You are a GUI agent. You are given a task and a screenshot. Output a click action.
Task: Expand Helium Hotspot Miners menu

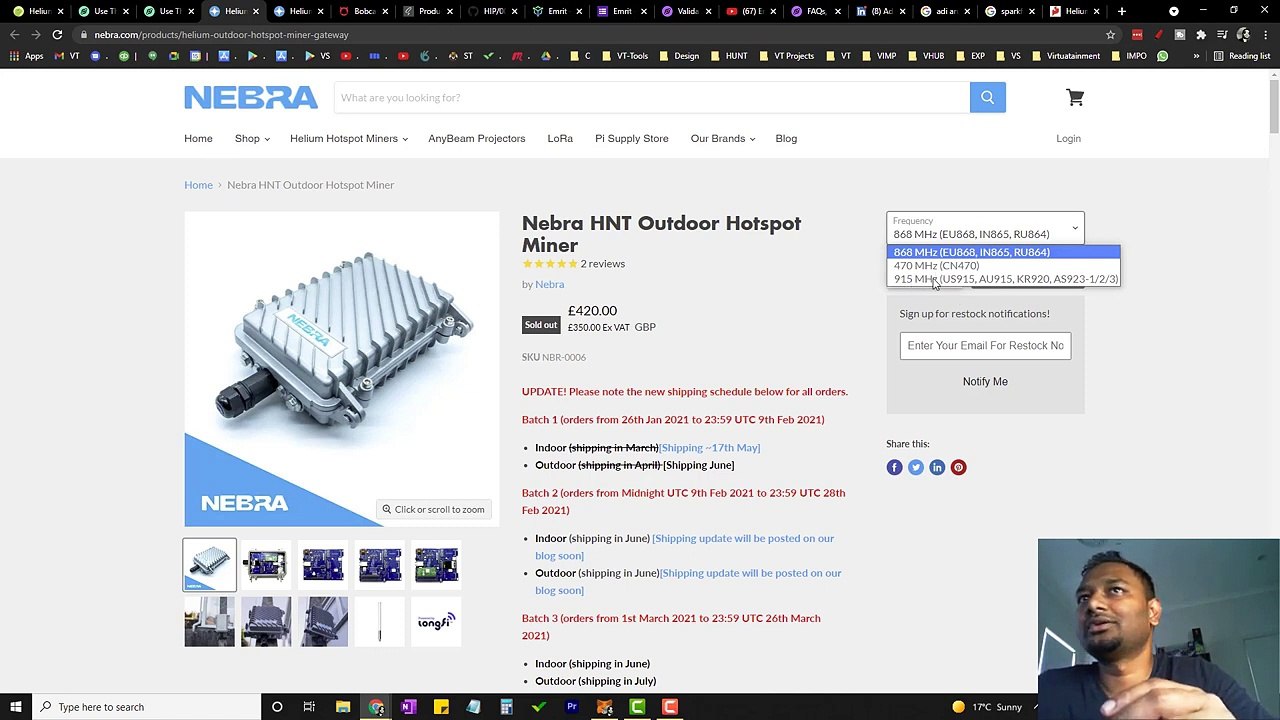pyautogui.click(x=349, y=138)
